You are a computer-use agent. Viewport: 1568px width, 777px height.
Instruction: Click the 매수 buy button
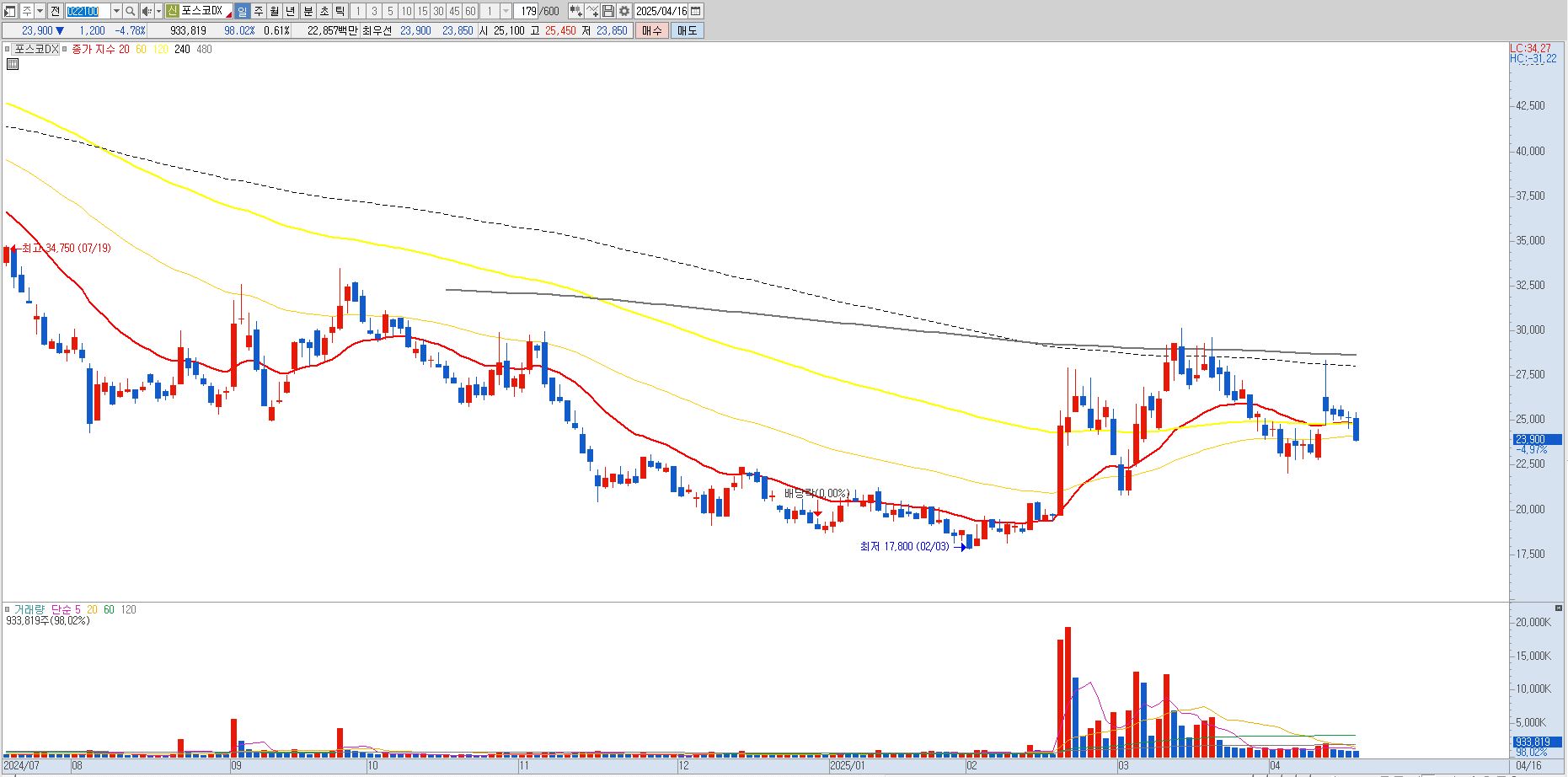[651, 30]
